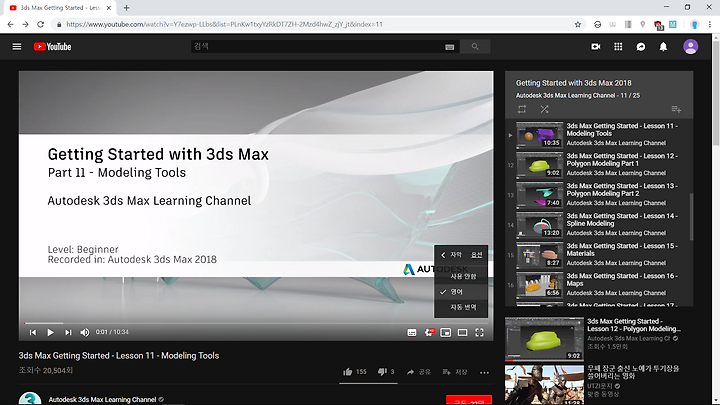Choose 자동 번역 auto-translate option
Image resolution: width=720 pixels, height=405 pixels.
(x=461, y=307)
